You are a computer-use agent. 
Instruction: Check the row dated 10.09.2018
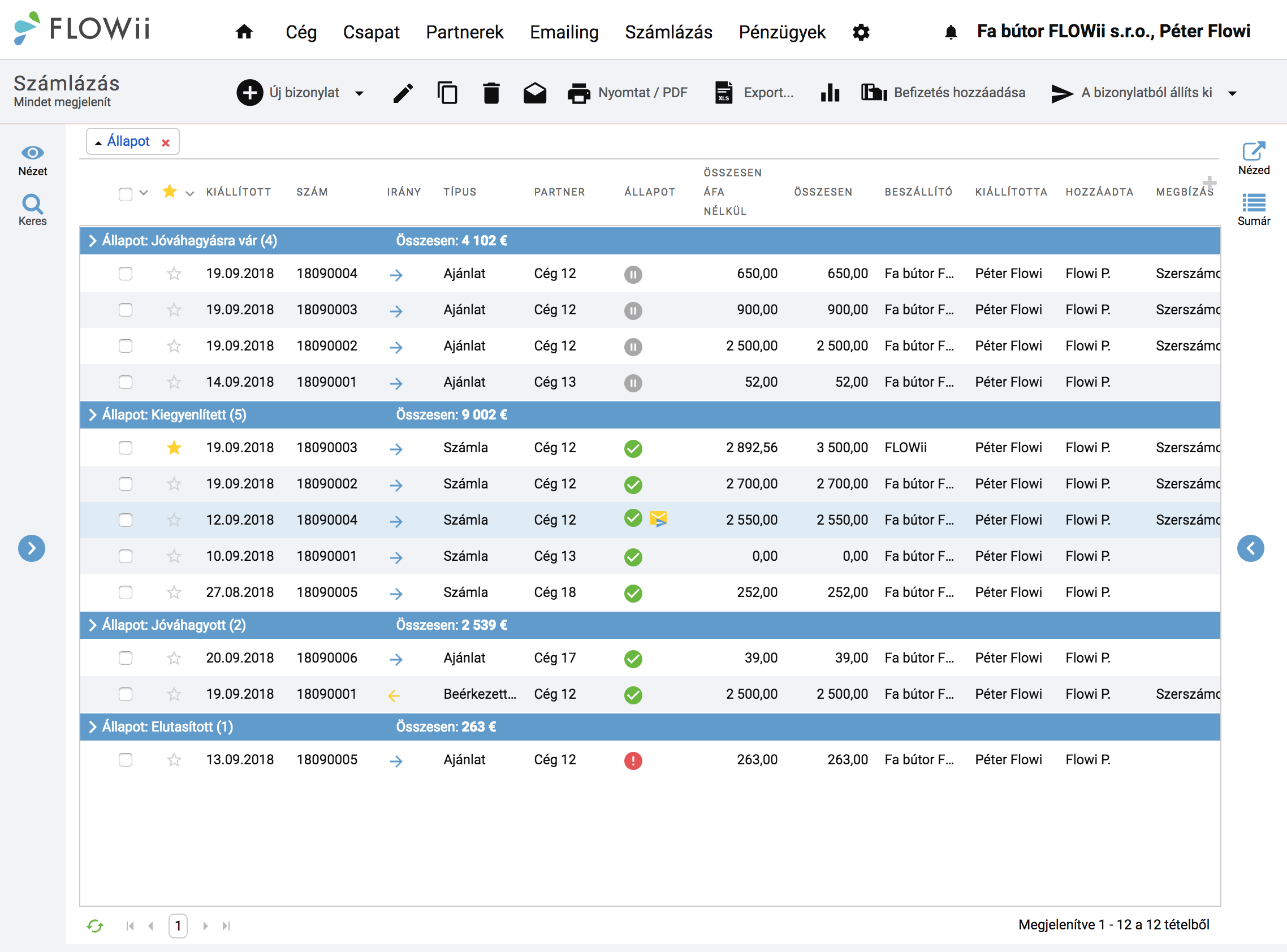coord(125,556)
